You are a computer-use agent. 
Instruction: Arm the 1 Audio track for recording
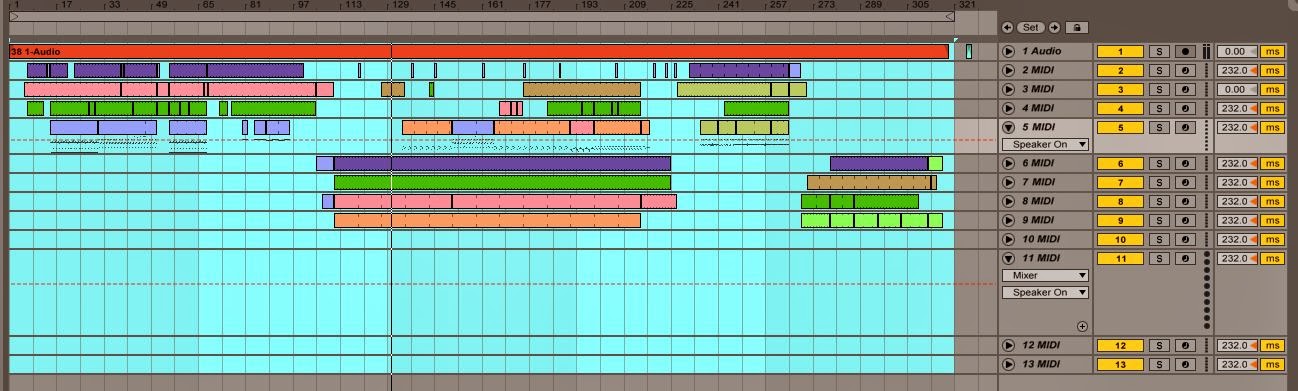[1186, 51]
